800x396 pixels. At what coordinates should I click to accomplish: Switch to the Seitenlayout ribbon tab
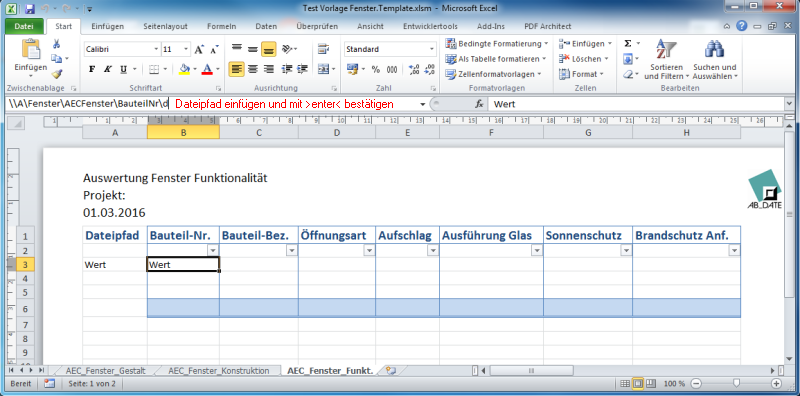pos(165,27)
